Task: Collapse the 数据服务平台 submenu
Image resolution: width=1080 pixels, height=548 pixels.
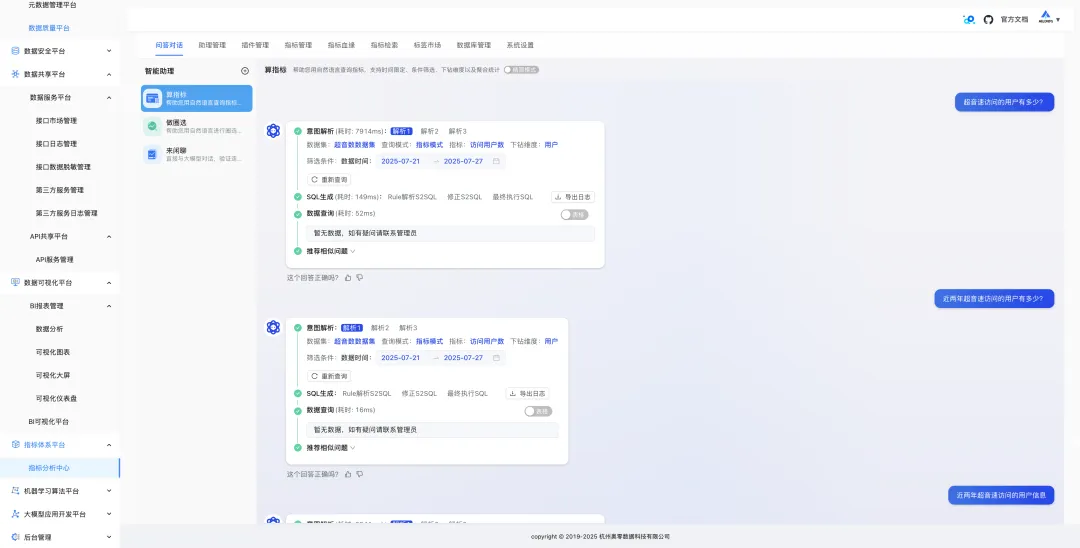Action: coord(109,98)
